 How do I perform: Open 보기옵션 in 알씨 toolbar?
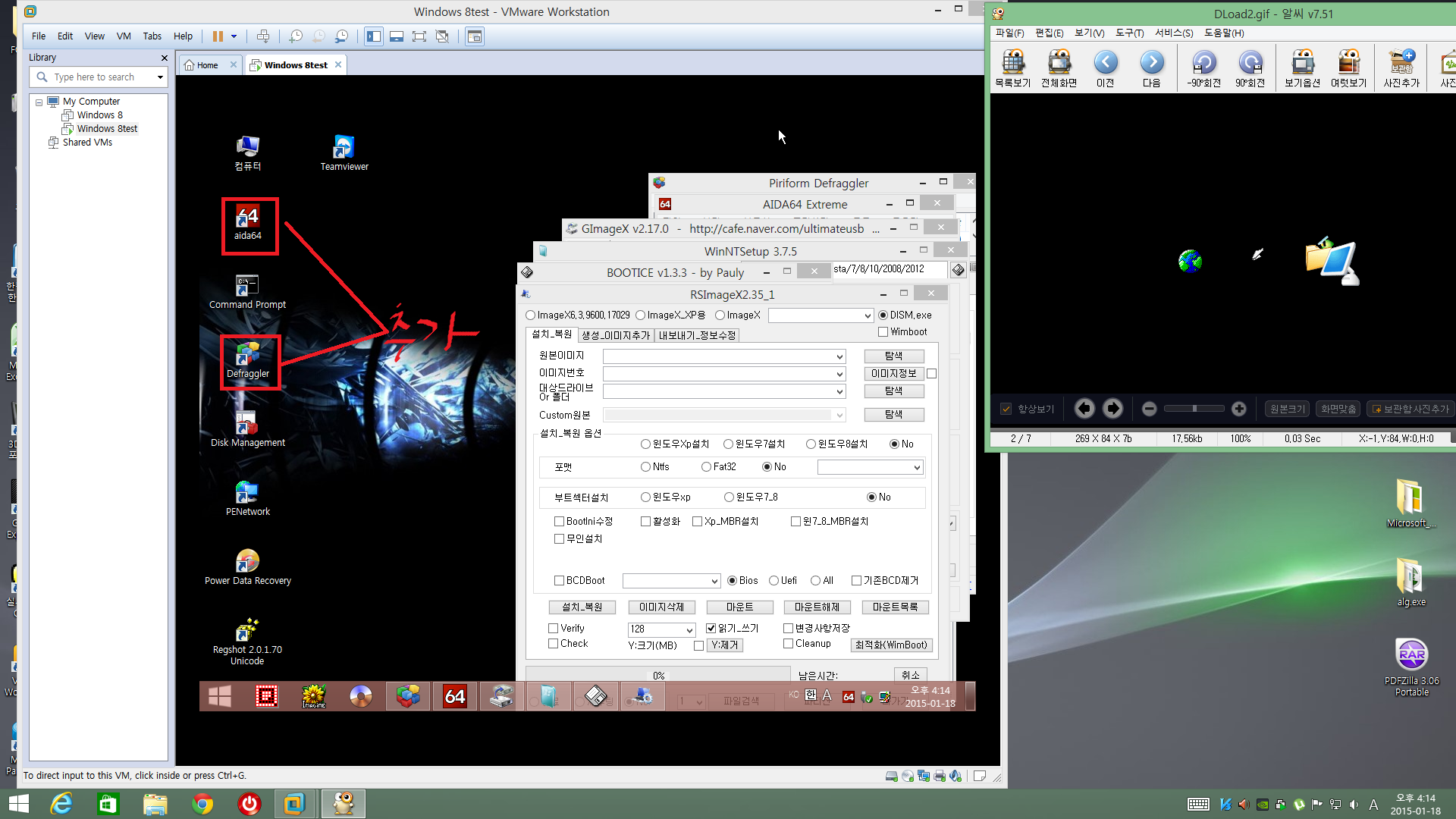click(x=1302, y=68)
